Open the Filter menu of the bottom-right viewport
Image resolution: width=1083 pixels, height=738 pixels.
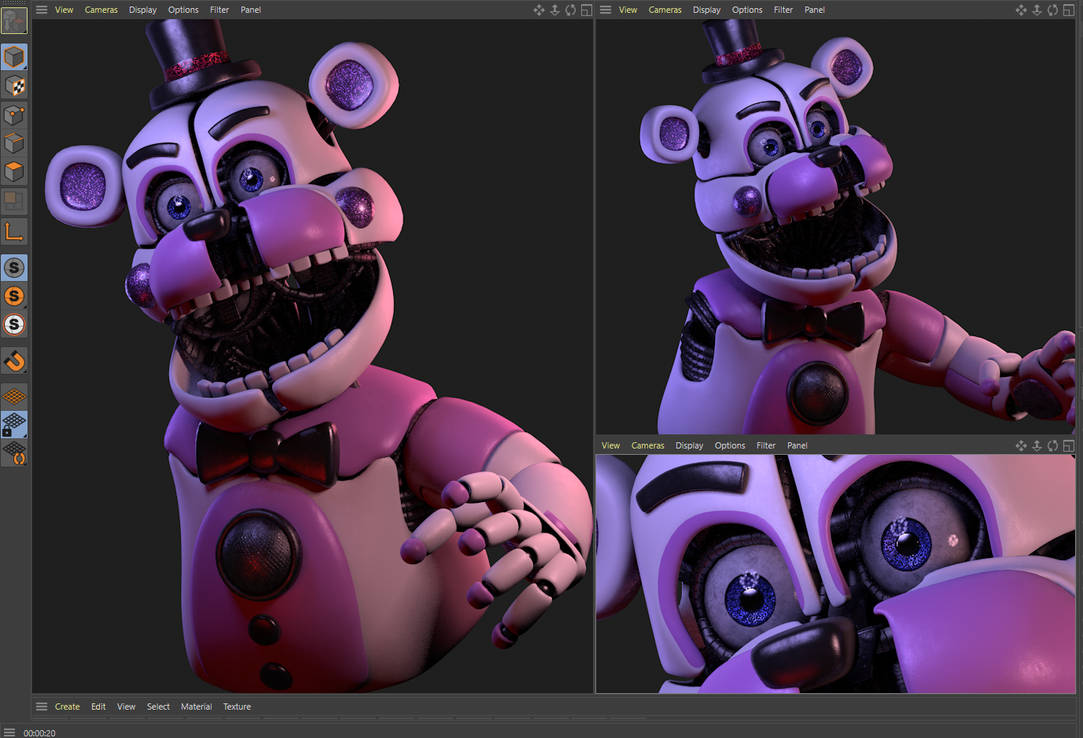765,445
